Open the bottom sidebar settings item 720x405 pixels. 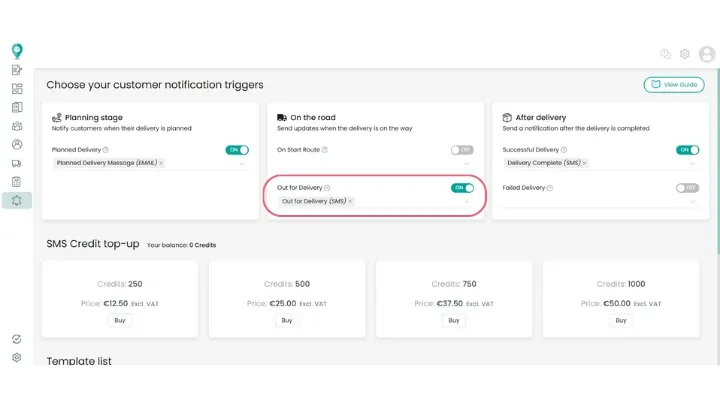click(x=17, y=357)
